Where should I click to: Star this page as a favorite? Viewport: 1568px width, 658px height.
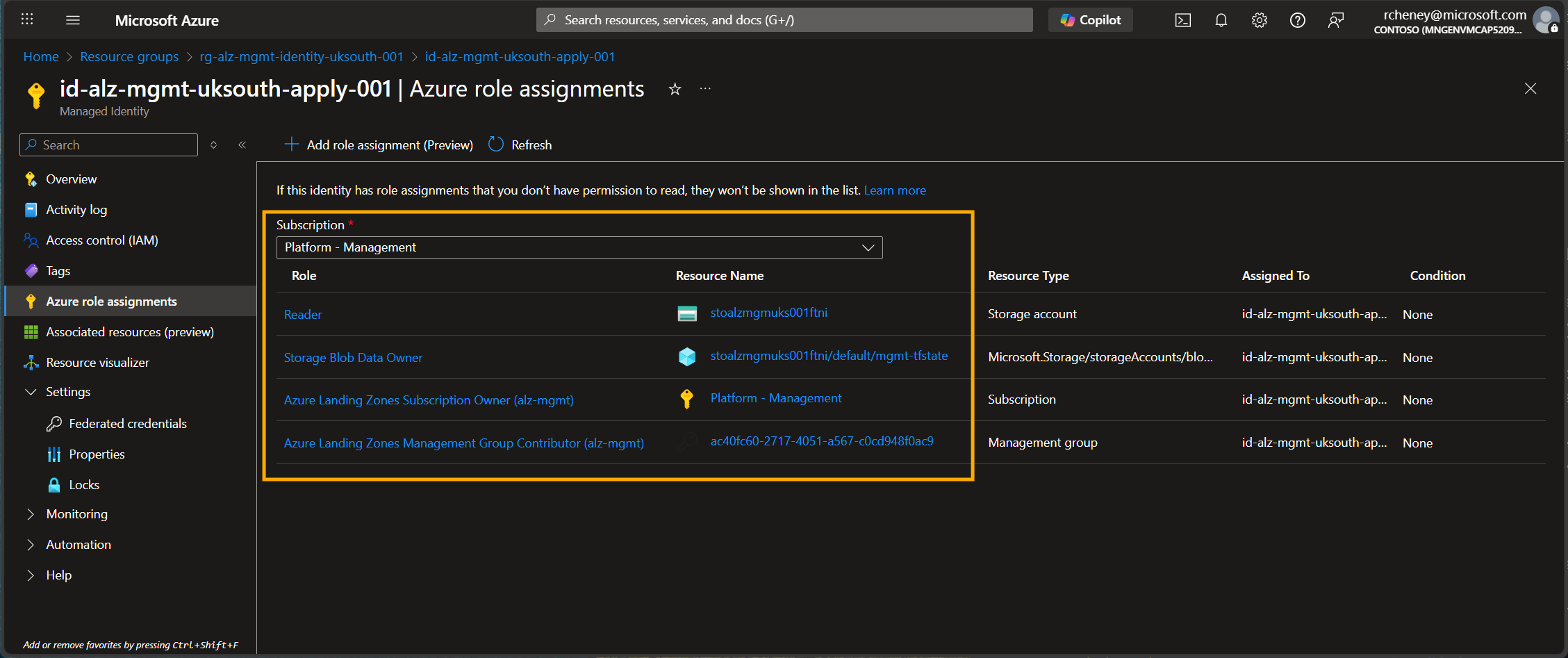(x=674, y=89)
